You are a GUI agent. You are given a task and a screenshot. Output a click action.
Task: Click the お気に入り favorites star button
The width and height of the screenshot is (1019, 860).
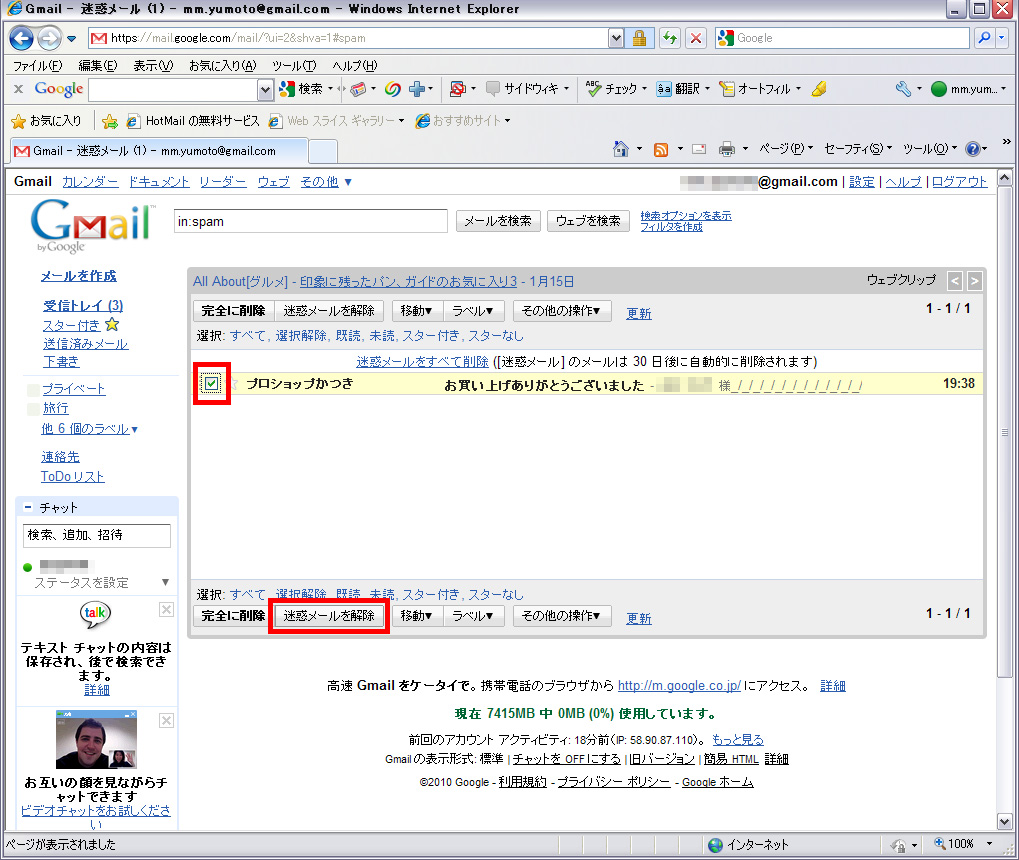47,121
